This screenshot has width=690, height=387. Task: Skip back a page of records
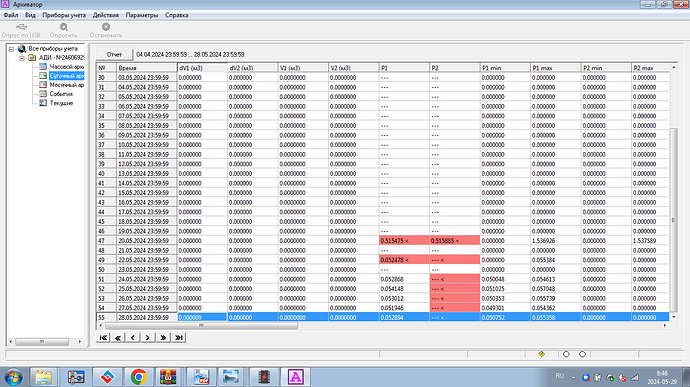click(118, 338)
